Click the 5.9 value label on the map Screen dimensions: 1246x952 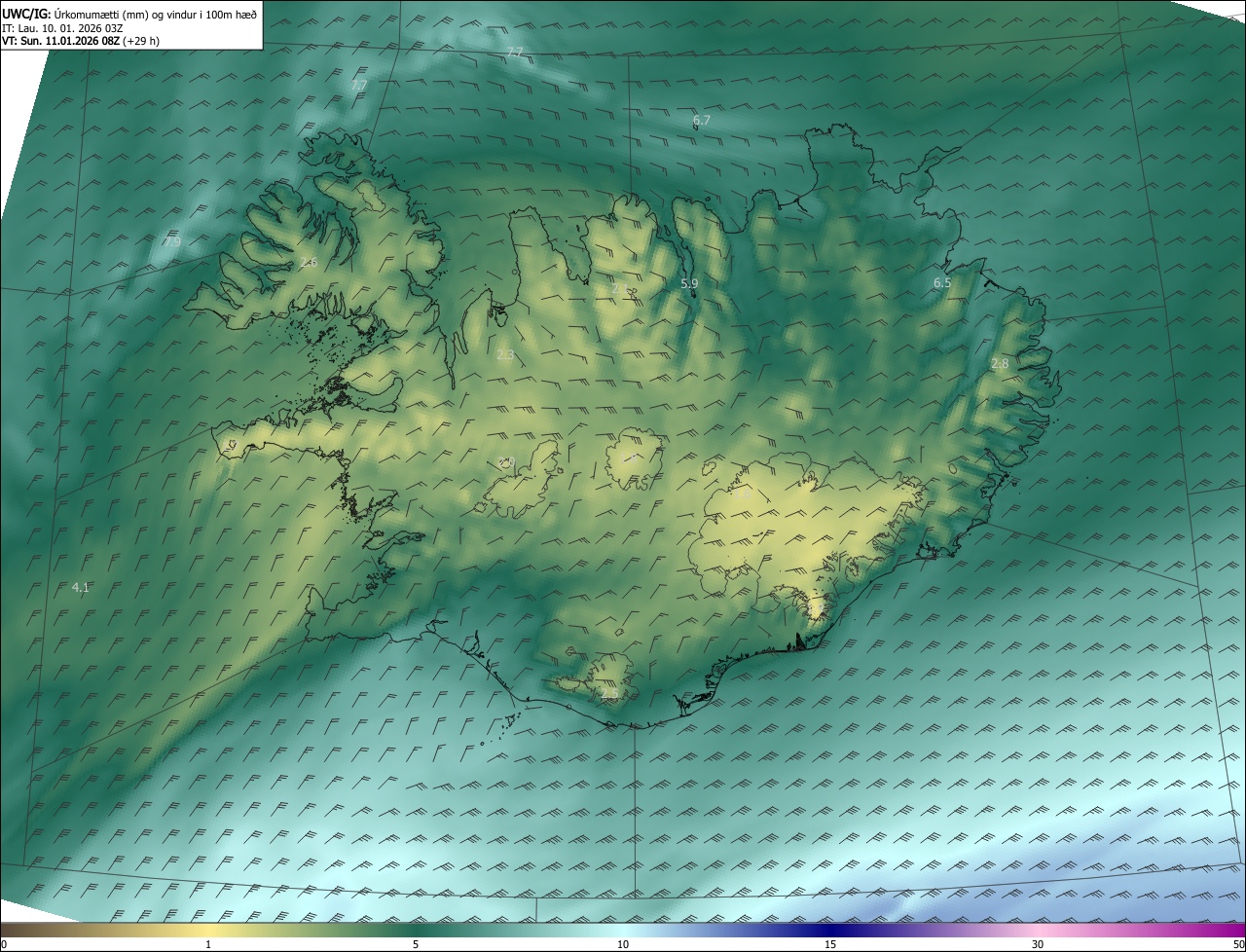click(689, 283)
